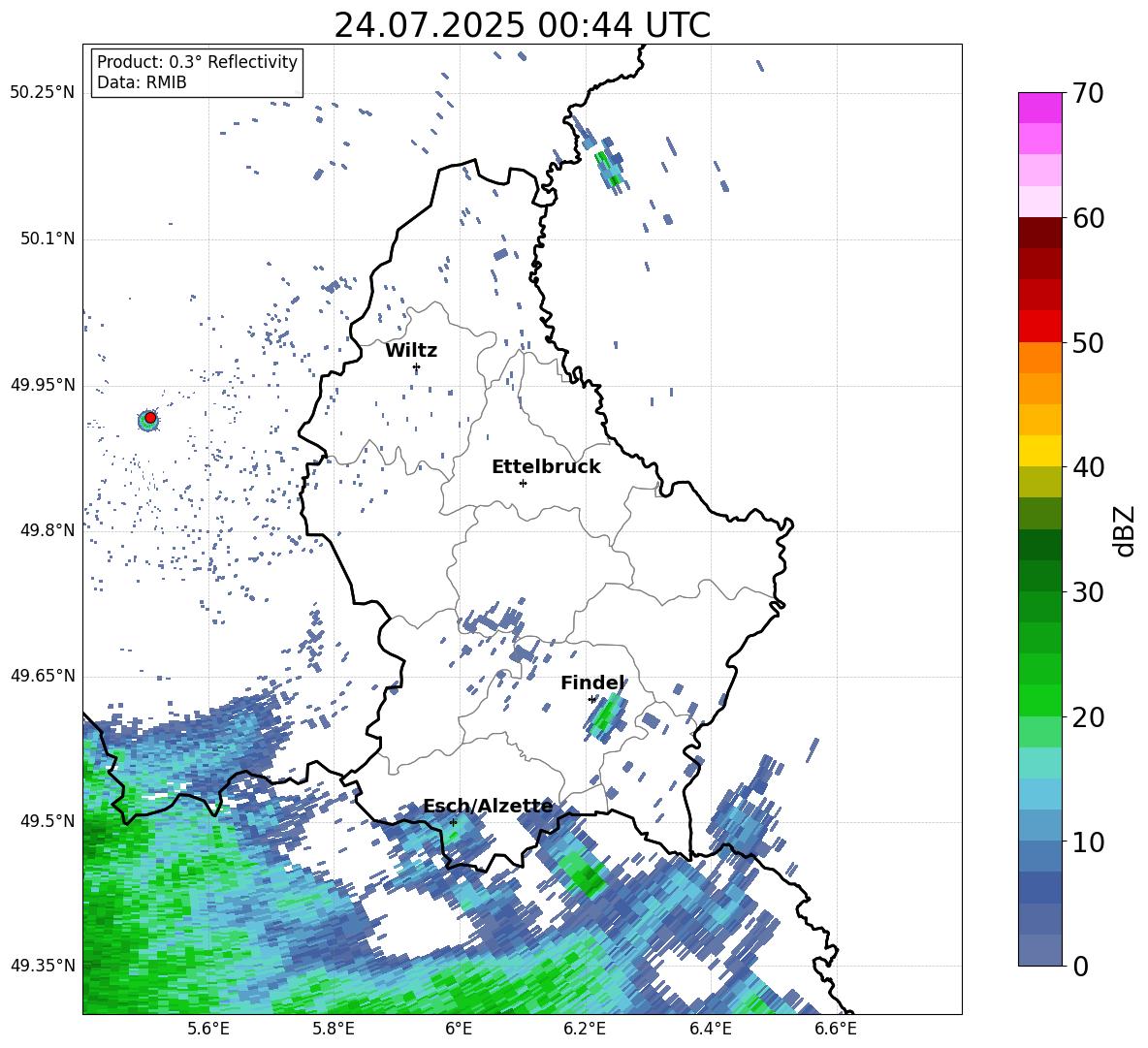Screen dimensions: 1148x1048
Task: Click the red radar site marker dot
Action: click(x=150, y=418)
